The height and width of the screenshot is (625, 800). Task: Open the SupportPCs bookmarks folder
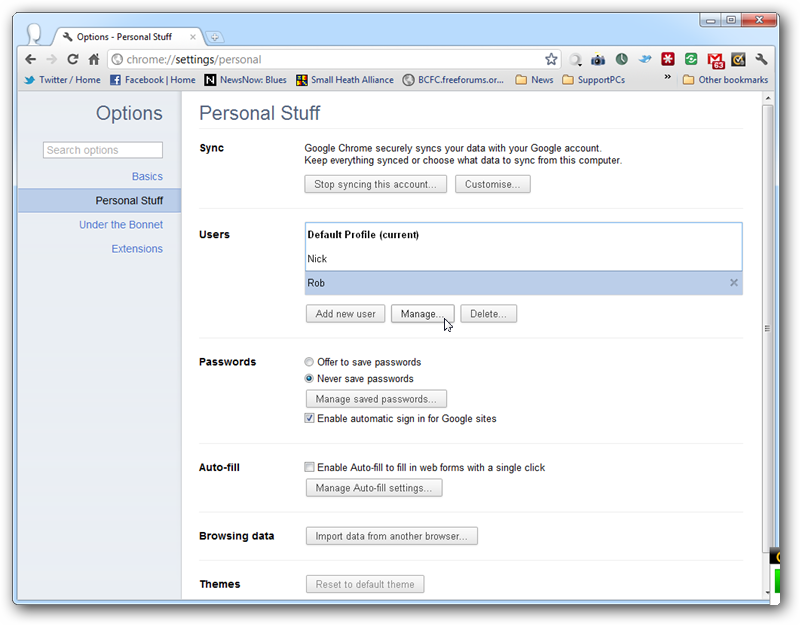pos(593,80)
